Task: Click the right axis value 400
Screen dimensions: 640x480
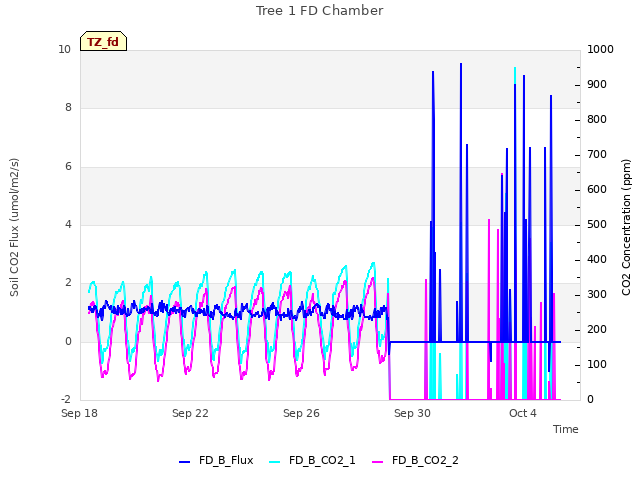Action: click(597, 259)
